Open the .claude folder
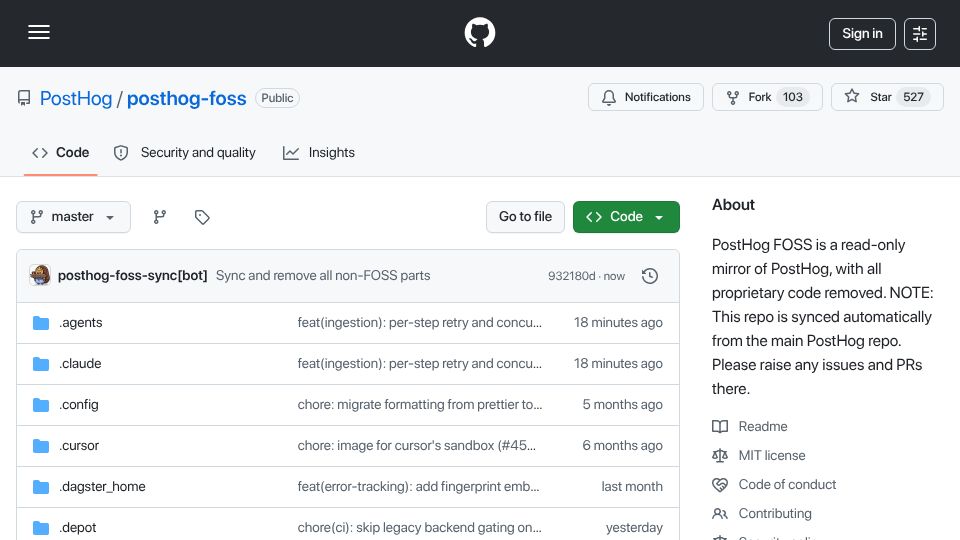This screenshot has width=960, height=540. tap(80, 364)
